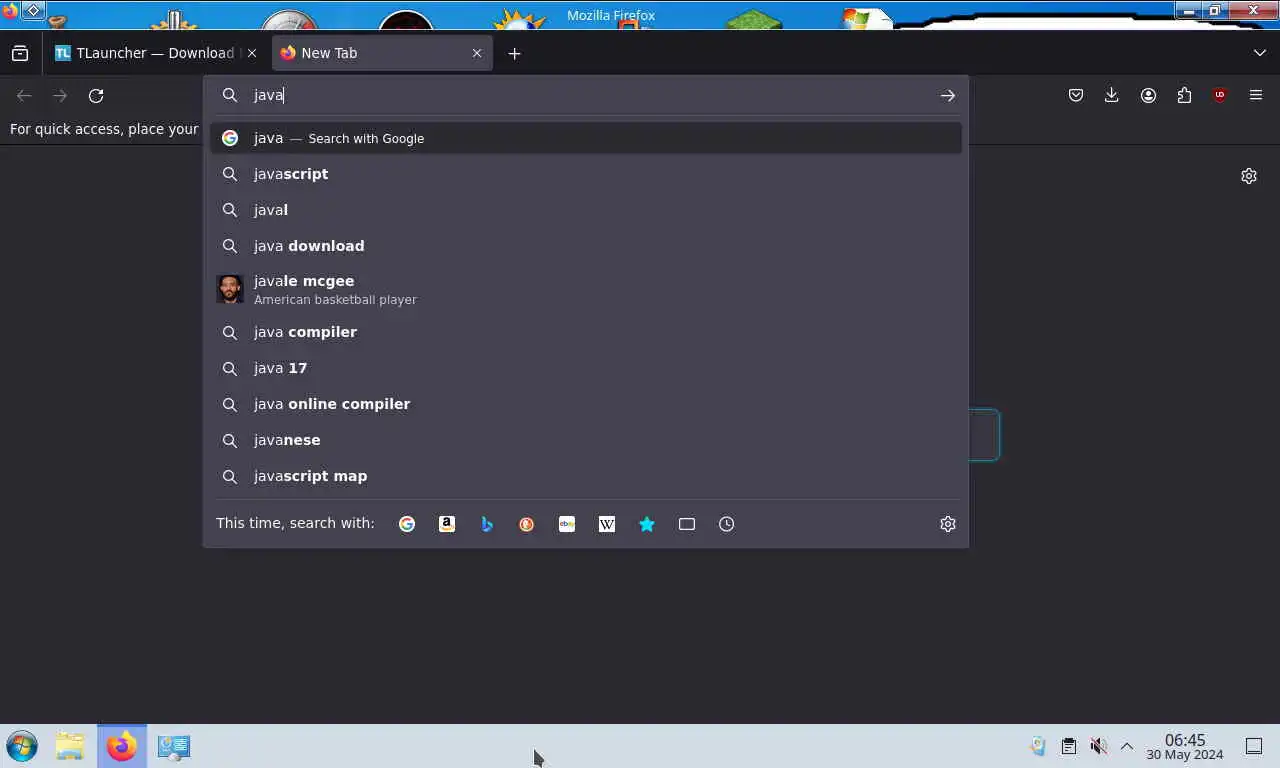Search history with clock icon
This screenshot has height=768, width=1280.
(727, 524)
